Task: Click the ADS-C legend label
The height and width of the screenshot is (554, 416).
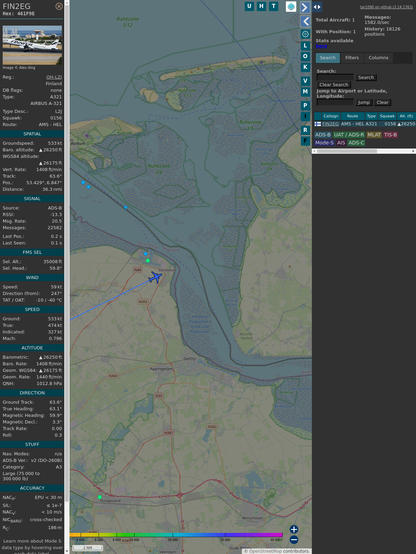Action: (356, 143)
